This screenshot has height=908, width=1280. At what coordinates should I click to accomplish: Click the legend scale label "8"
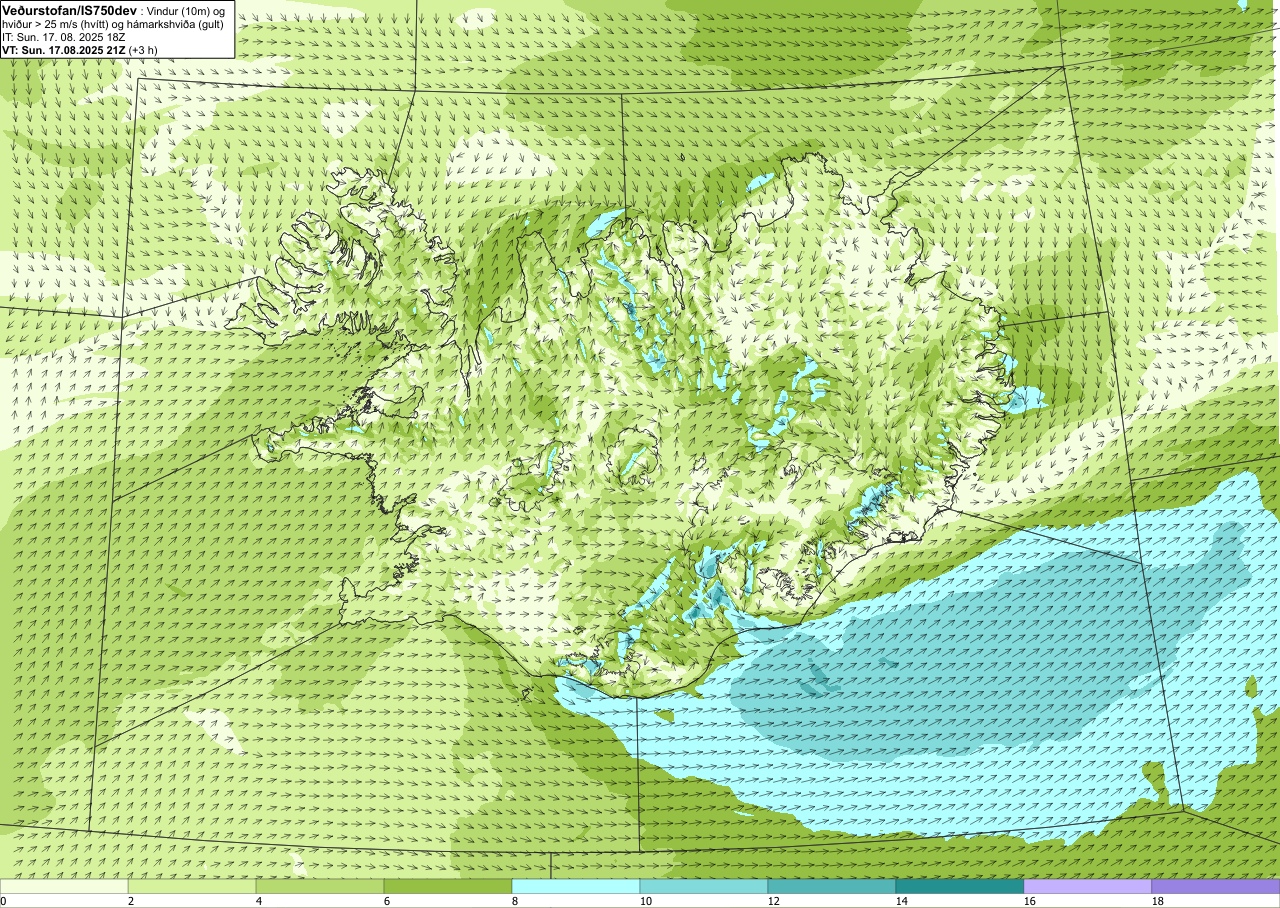point(515,901)
